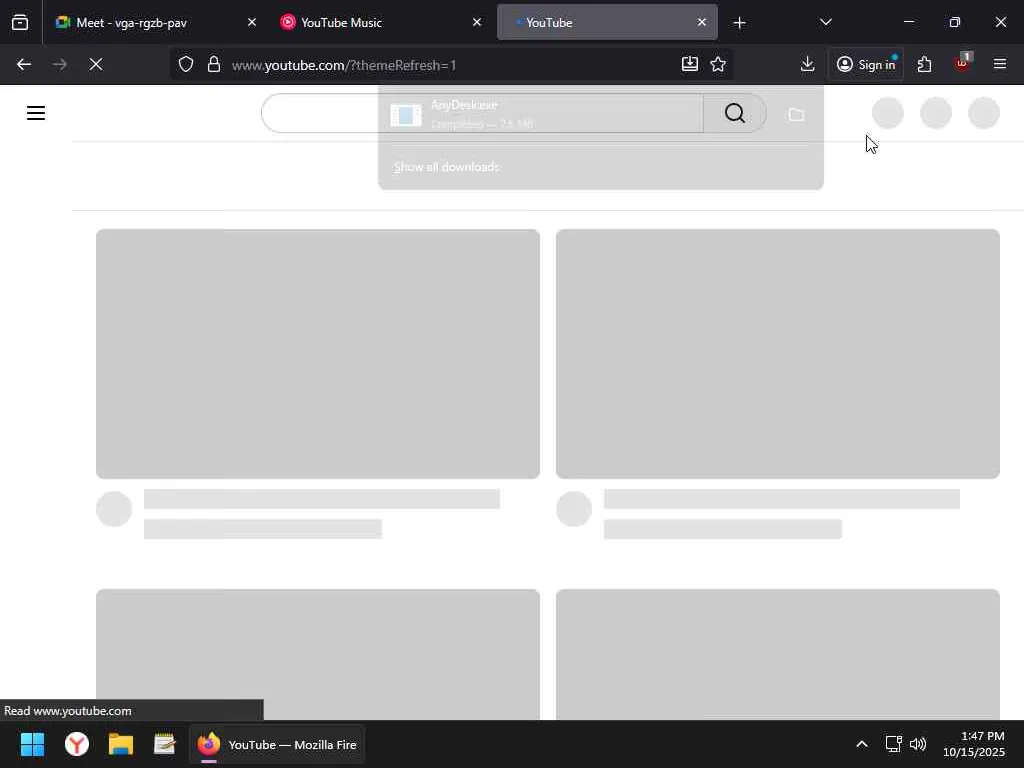Switch to the YouTube Music tab
Screen dimensions: 1024x768
pyautogui.click(x=381, y=22)
